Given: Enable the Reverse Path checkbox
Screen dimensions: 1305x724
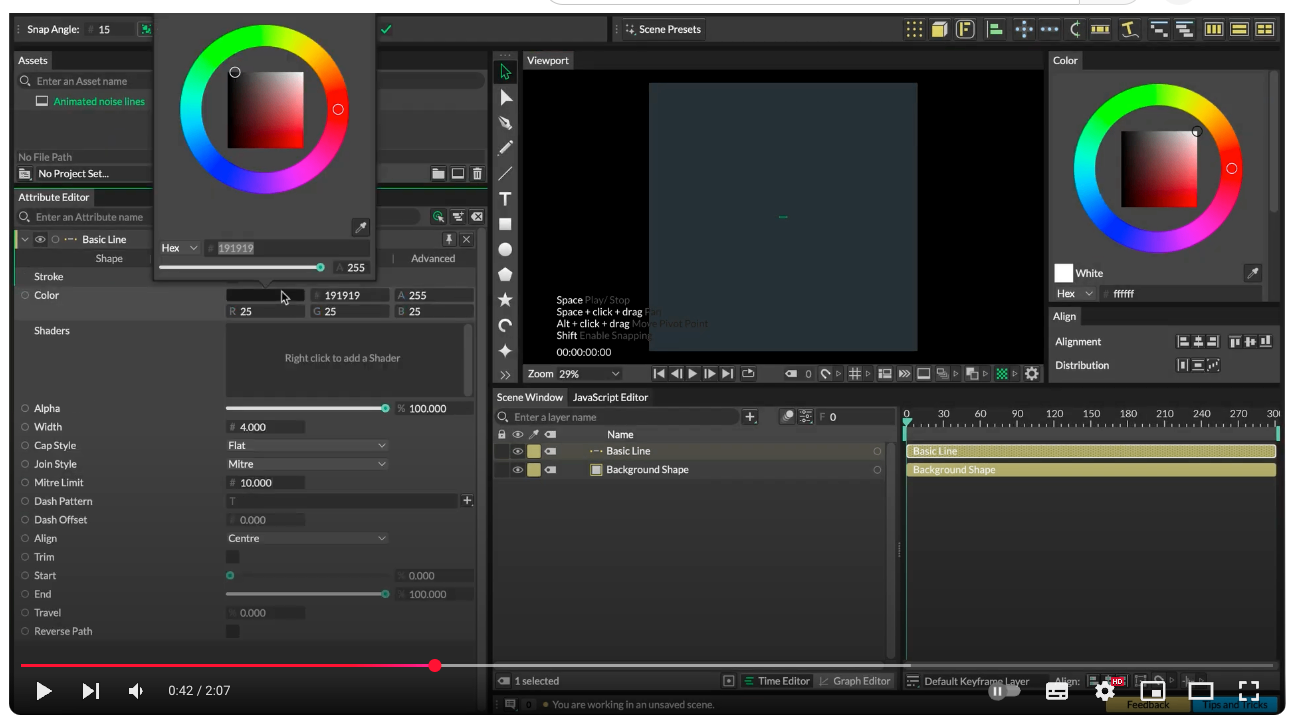Looking at the screenshot, I should point(233,632).
